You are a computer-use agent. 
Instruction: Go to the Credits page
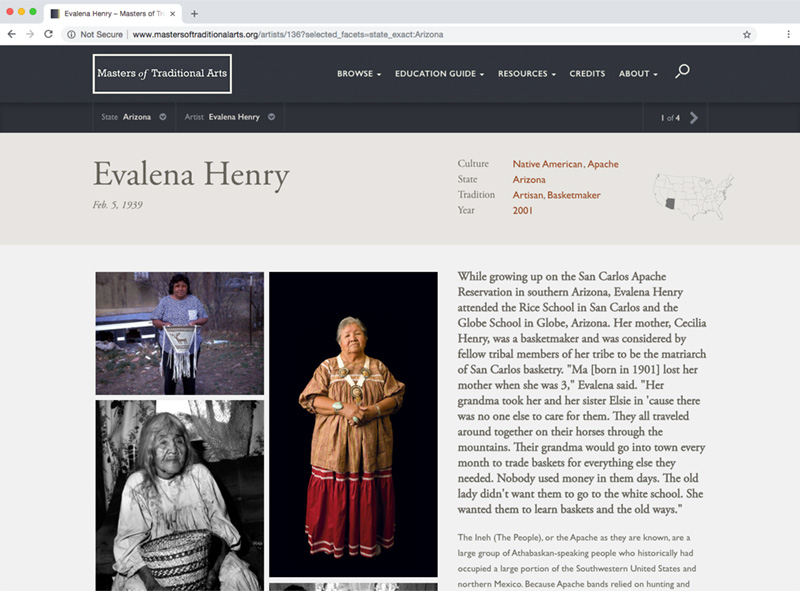pyautogui.click(x=587, y=73)
